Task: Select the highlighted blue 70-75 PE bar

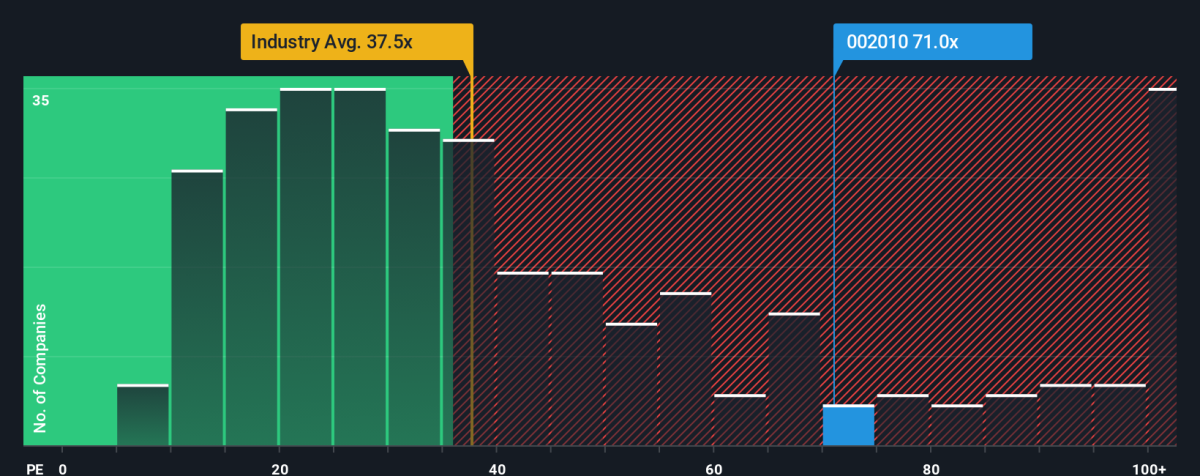Action: (x=848, y=425)
